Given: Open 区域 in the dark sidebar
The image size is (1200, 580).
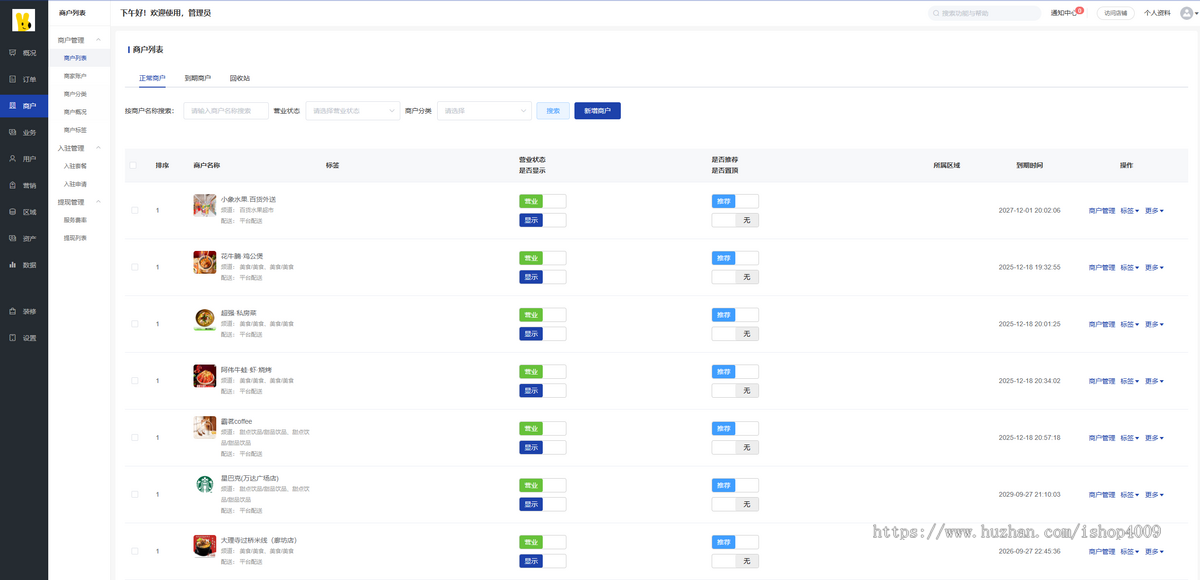Looking at the screenshot, I should pos(24,212).
